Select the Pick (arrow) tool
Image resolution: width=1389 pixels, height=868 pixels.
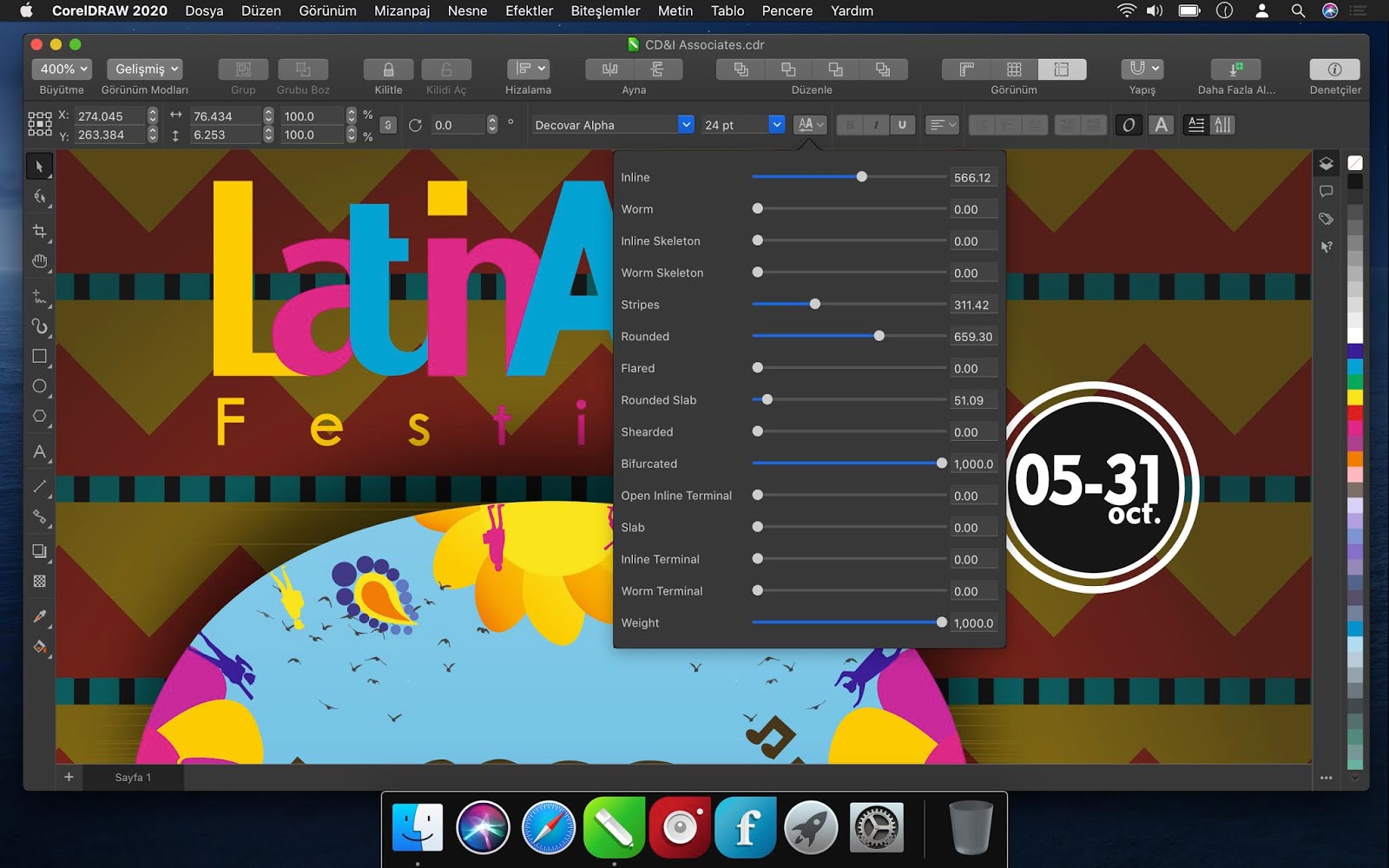point(39,166)
